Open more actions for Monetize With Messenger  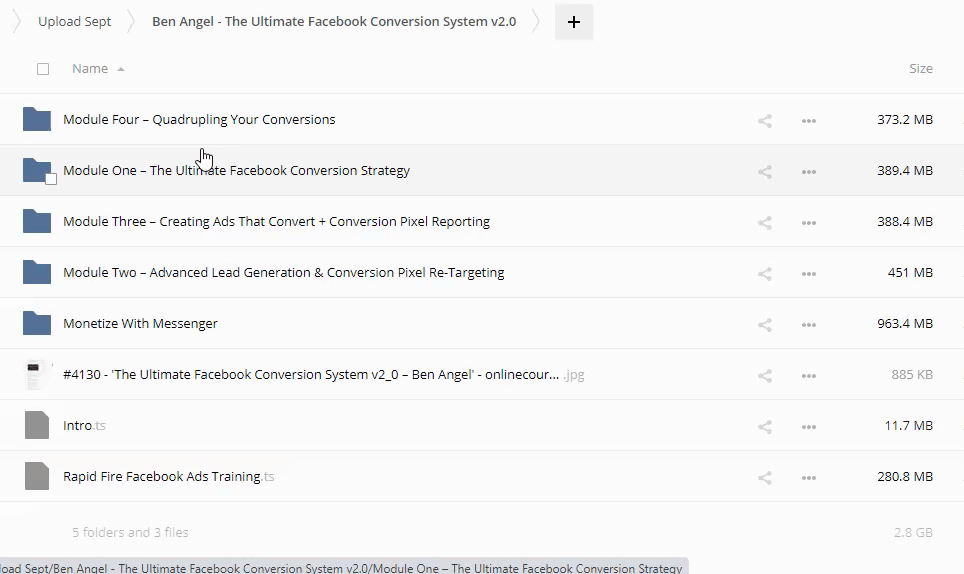click(809, 325)
